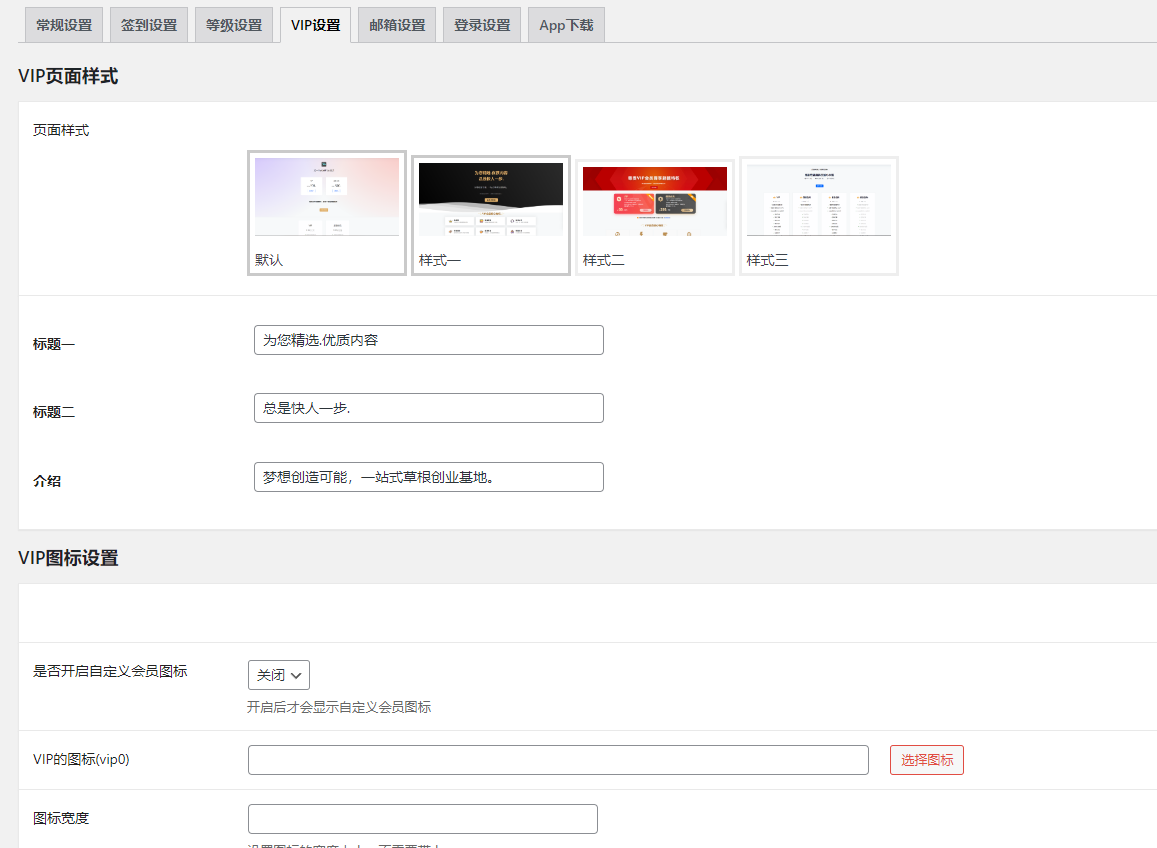Click into the 介绍 text field

tap(429, 477)
